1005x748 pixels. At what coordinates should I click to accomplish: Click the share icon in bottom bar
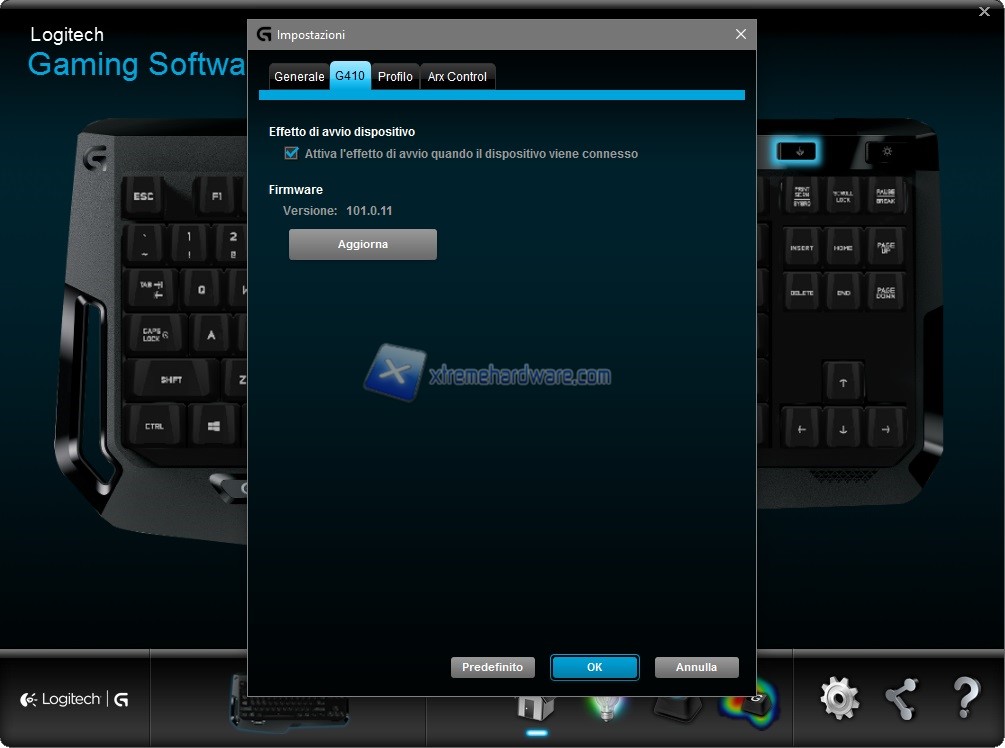point(902,698)
